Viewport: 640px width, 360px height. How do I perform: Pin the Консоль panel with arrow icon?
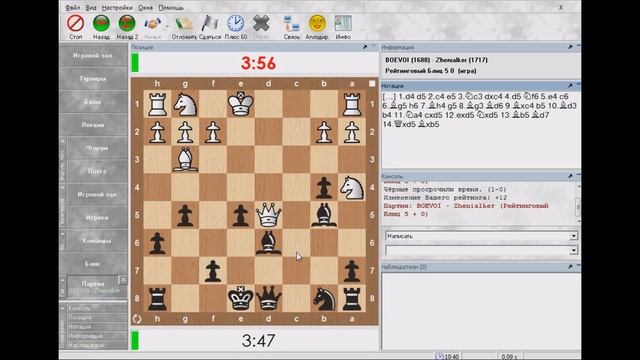[x=570, y=176]
